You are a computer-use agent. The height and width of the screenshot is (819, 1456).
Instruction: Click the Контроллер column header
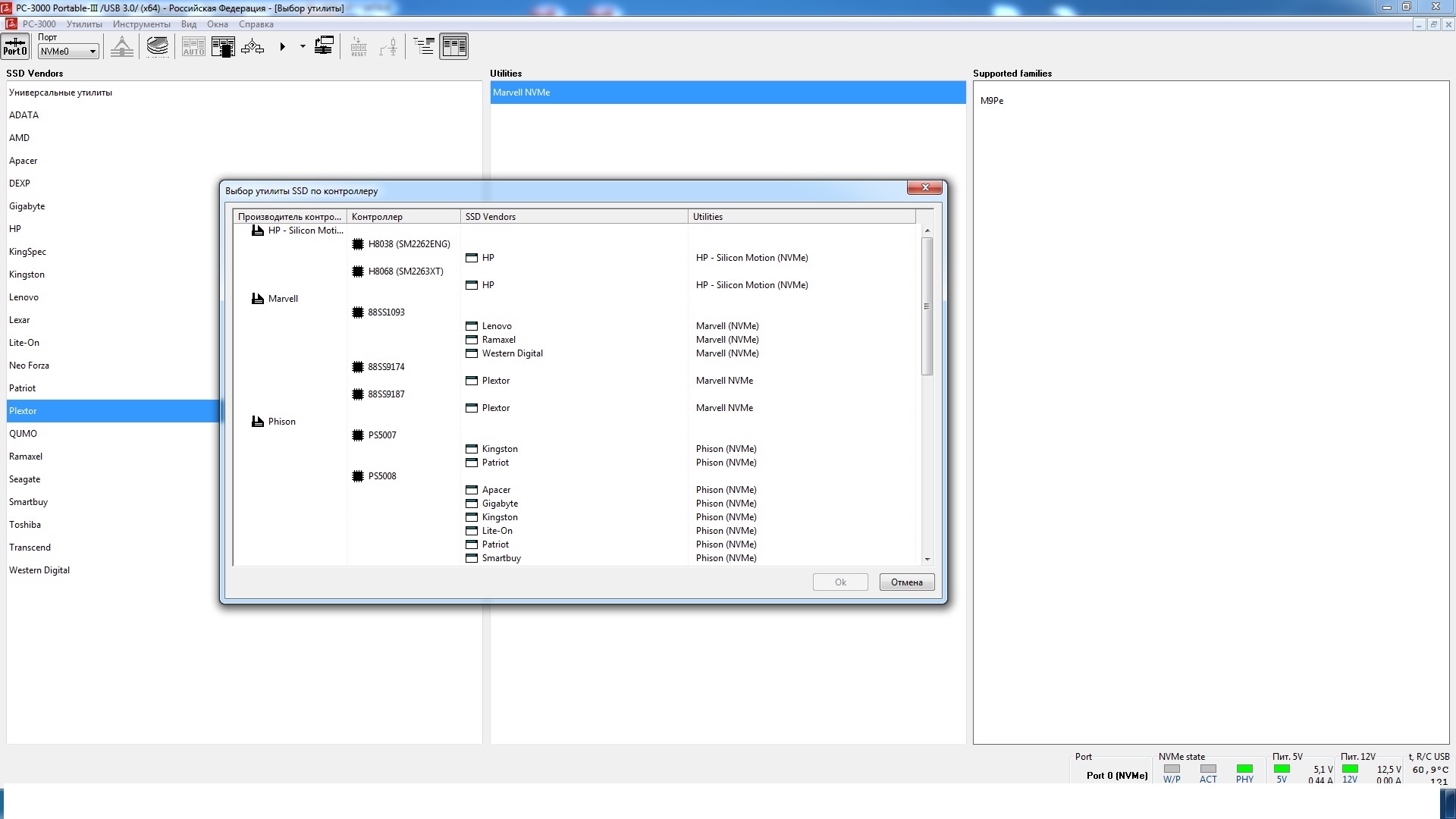tap(403, 217)
